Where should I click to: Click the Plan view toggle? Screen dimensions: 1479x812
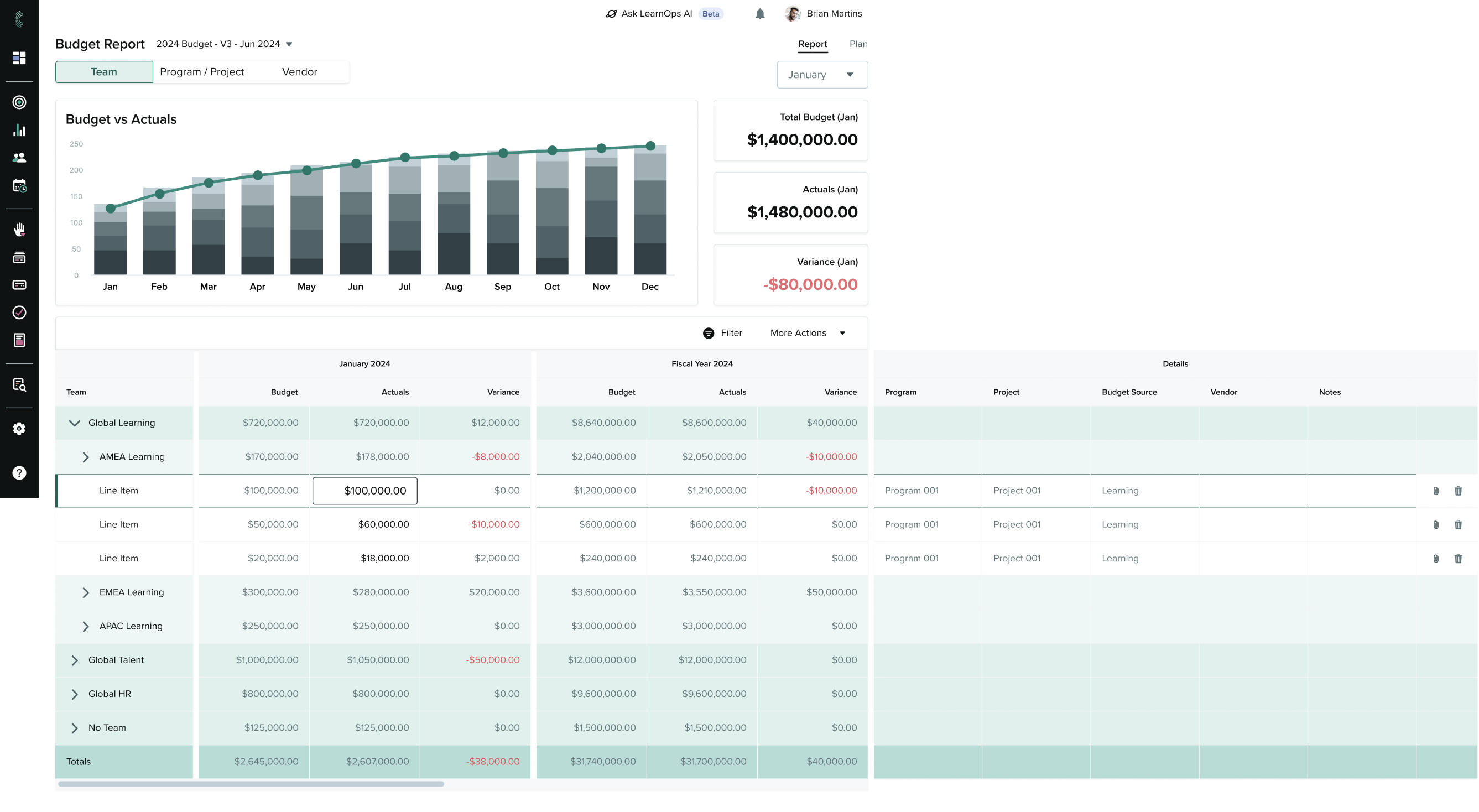(858, 44)
